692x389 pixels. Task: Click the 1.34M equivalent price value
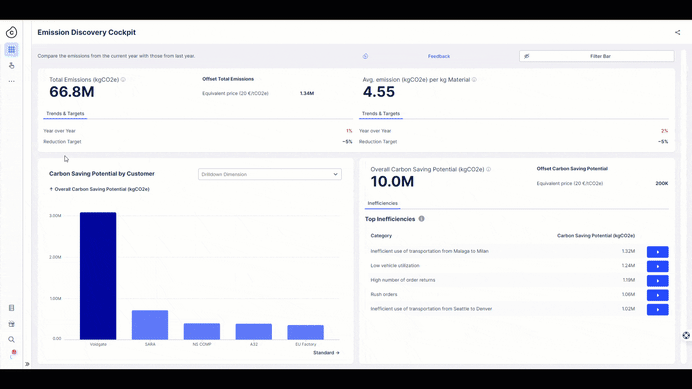pyautogui.click(x=307, y=94)
